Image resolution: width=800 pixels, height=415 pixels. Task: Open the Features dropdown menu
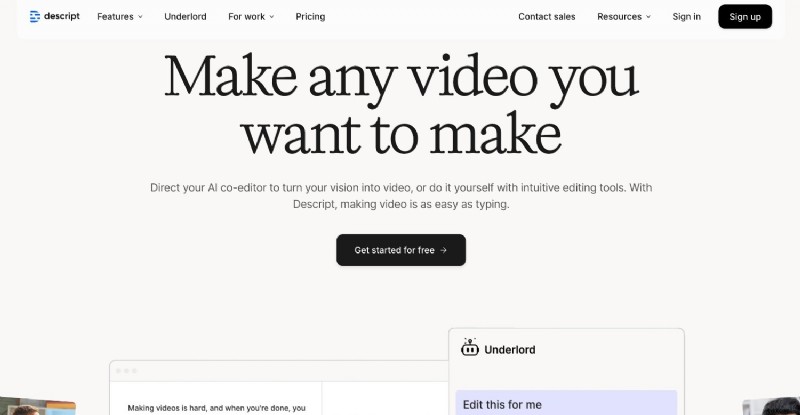pos(120,17)
